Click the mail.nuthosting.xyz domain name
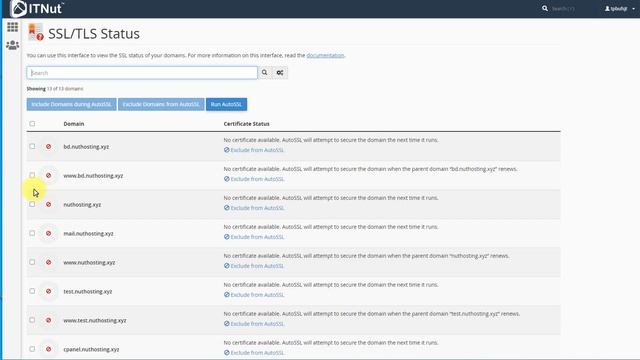Viewport: 640px width, 360px height. [x=88, y=234]
